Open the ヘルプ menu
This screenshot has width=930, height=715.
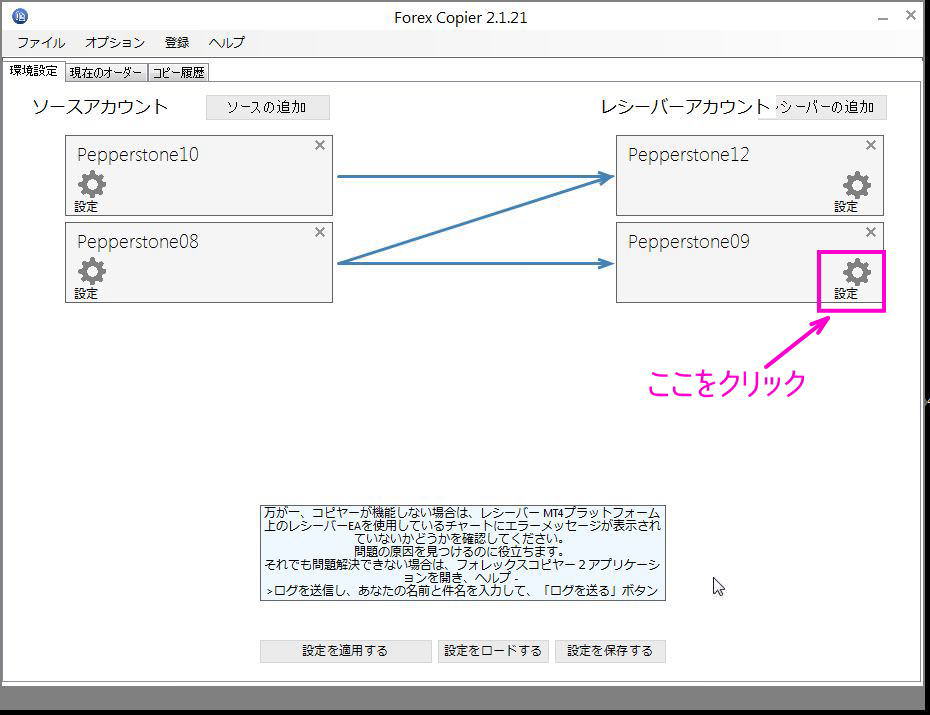point(224,42)
